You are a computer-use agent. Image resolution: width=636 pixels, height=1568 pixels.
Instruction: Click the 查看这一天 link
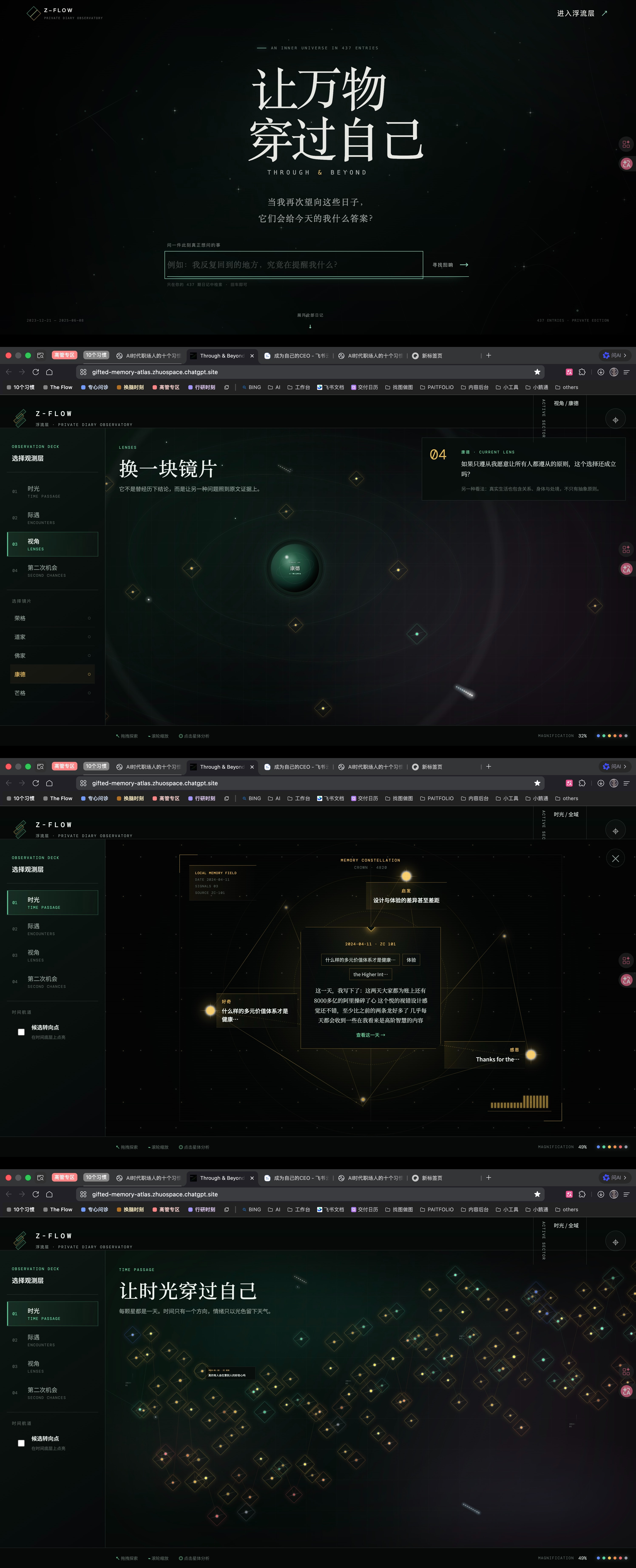371,1035
